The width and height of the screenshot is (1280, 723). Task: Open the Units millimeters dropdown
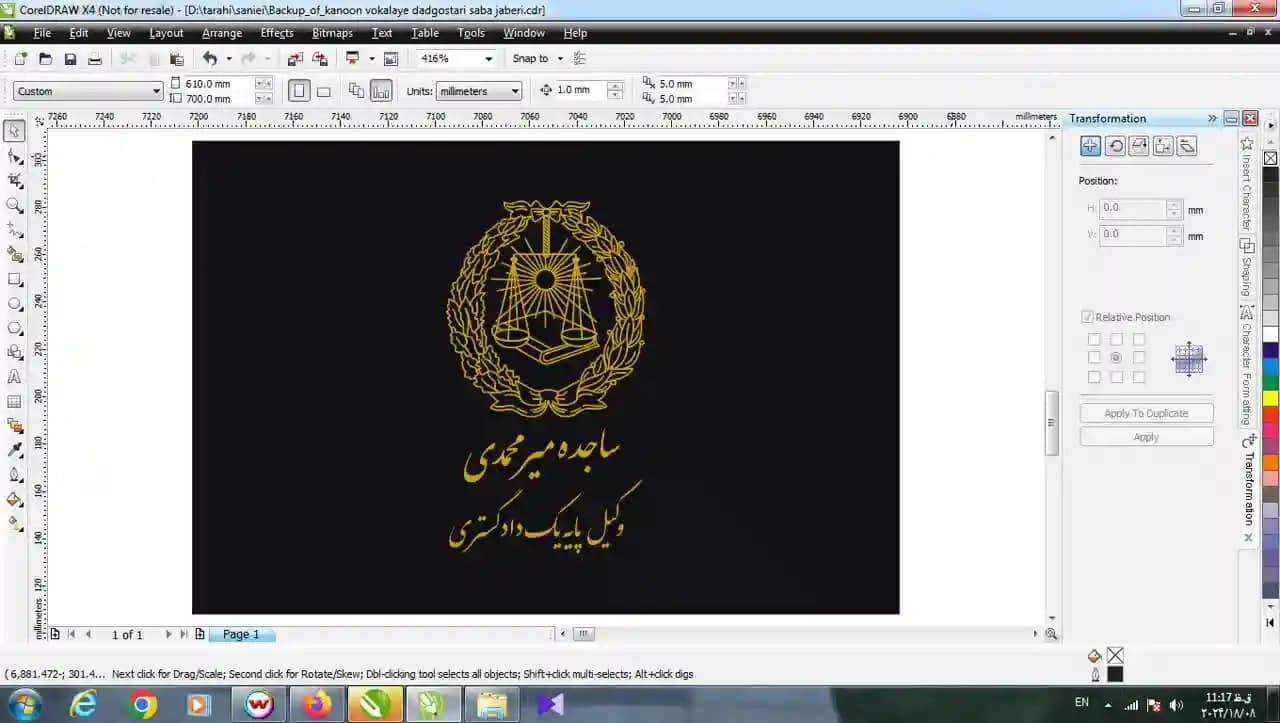[515, 91]
